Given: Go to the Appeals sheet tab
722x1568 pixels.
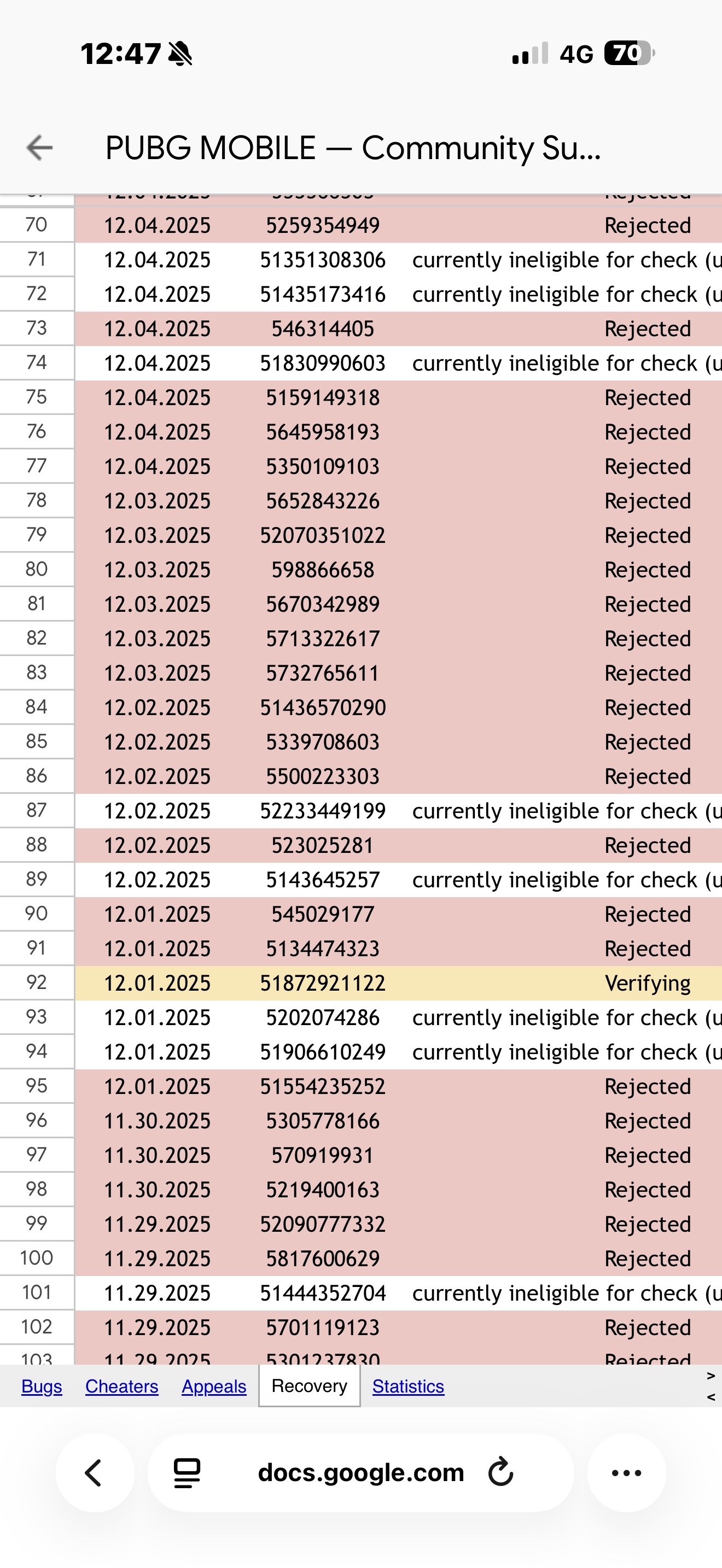Looking at the screenshot, I should [x=214, y=1386].
